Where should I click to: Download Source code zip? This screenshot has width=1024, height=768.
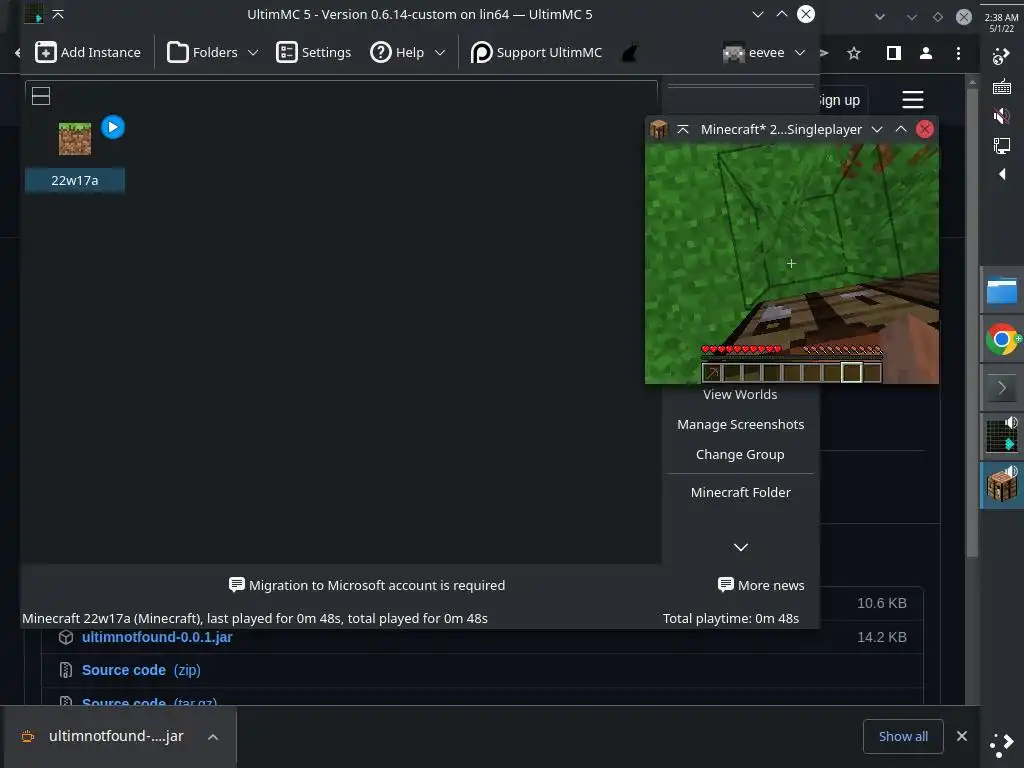141,670
